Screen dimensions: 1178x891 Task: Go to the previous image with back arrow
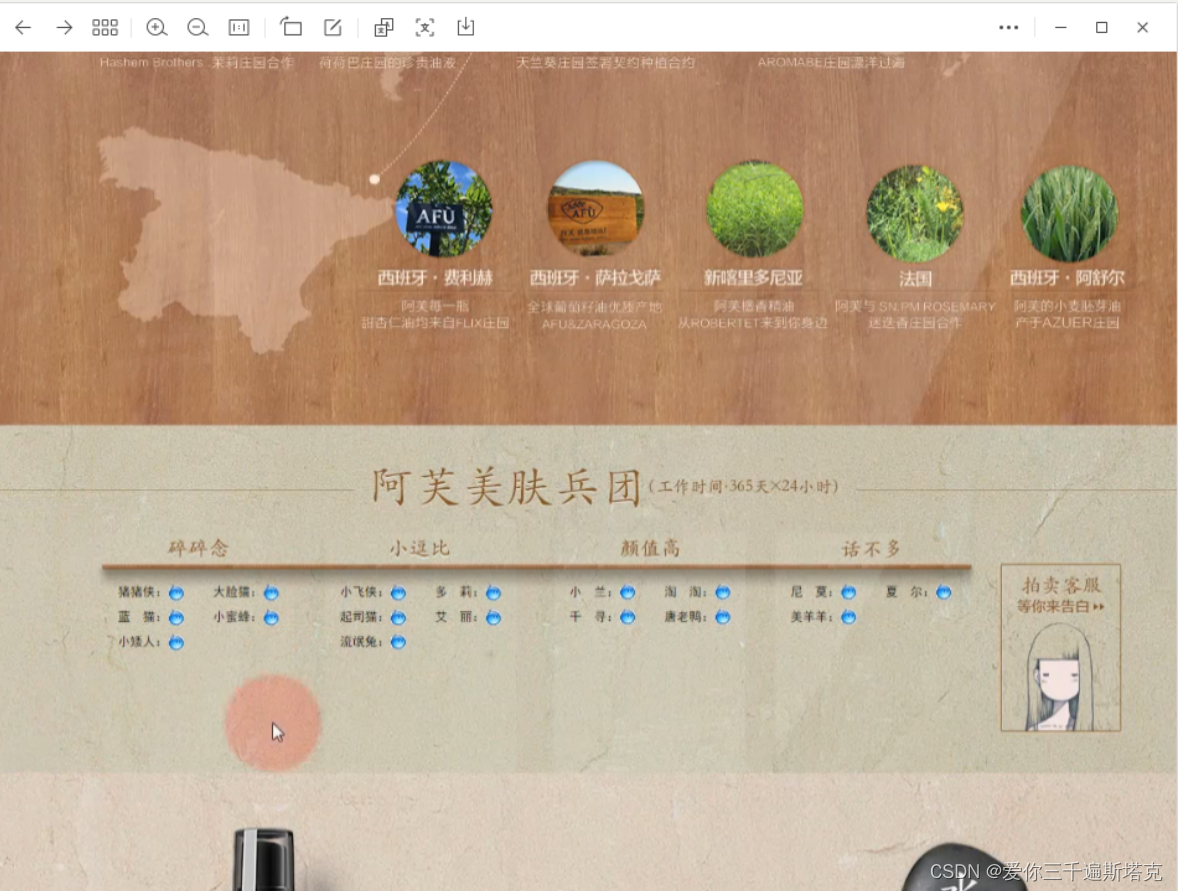(23, 28)
